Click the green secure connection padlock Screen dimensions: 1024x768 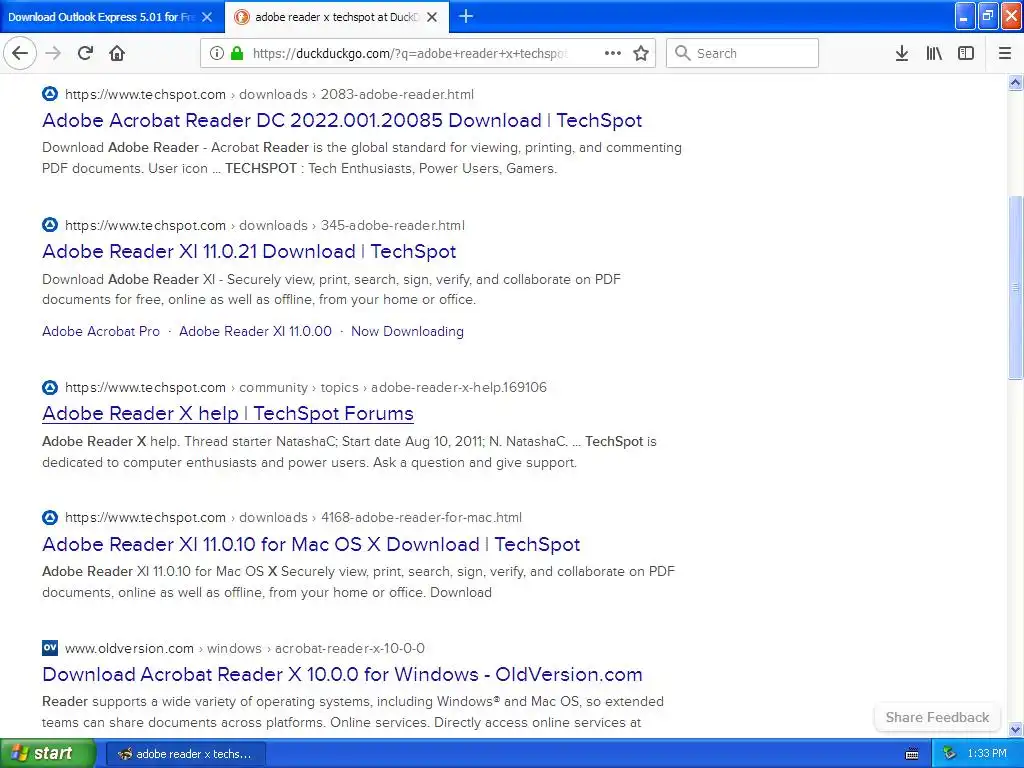[x=237, y=53]
